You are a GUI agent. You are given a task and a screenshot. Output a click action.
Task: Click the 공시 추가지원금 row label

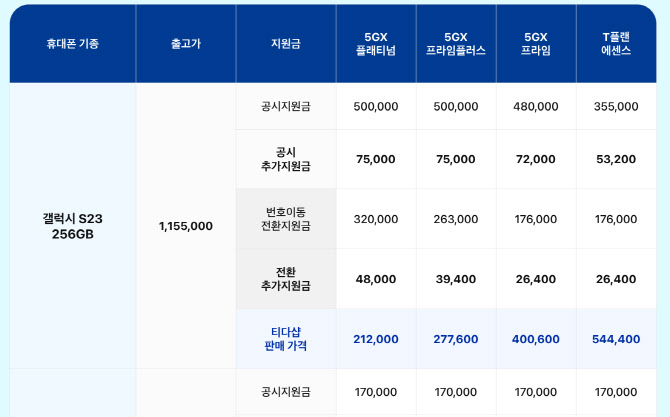(286, 159)
